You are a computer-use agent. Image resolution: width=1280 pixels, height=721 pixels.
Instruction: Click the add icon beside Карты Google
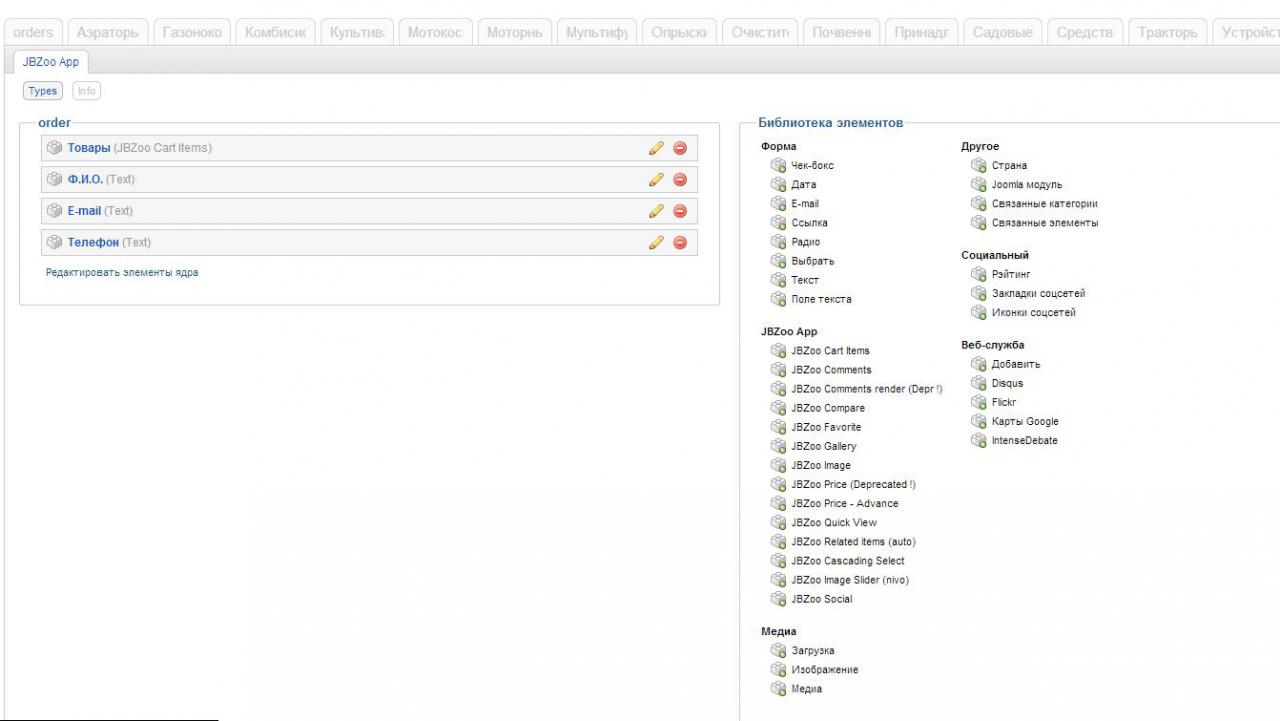point(979,422)
